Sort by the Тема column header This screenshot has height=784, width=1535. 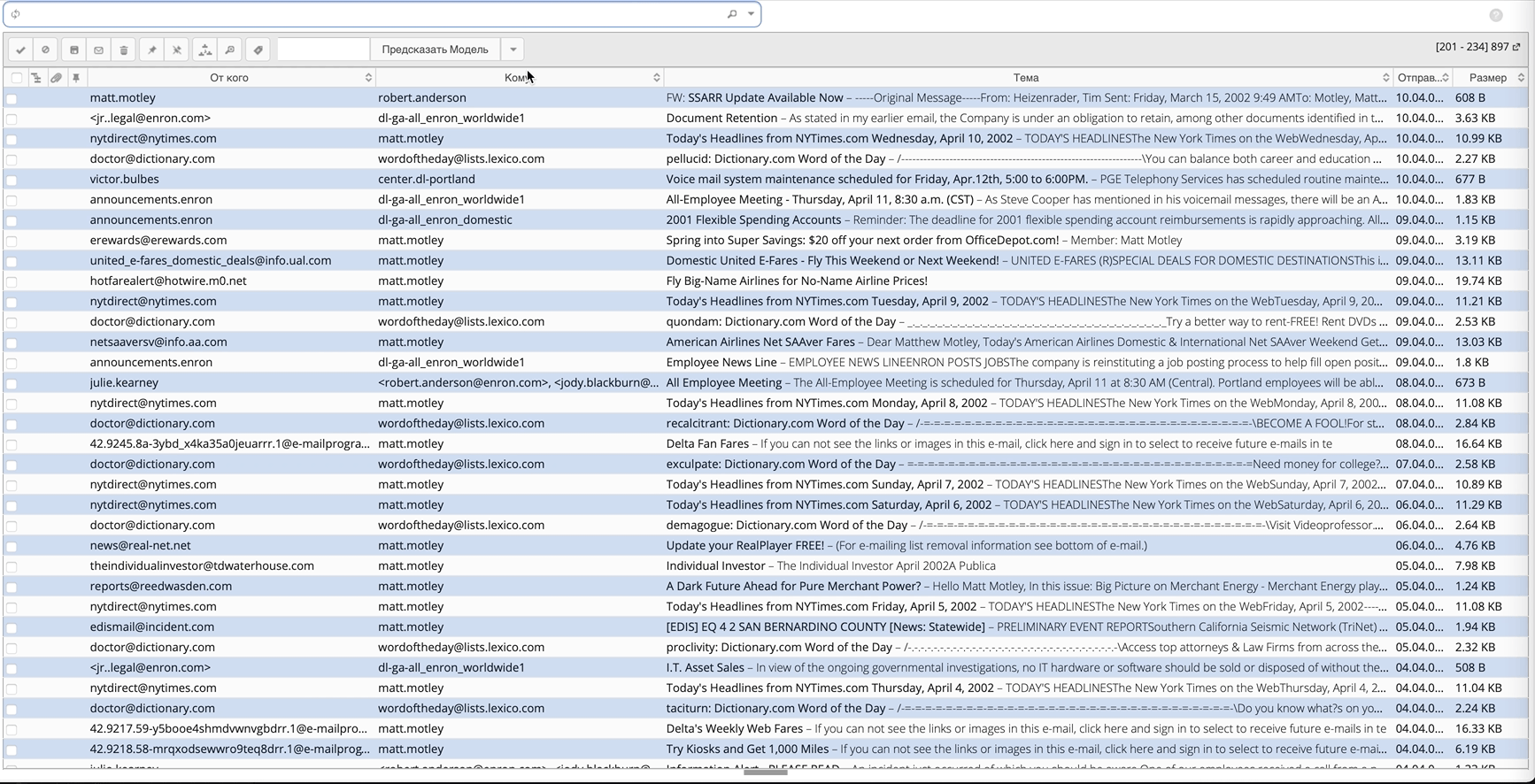(1025, 78)
